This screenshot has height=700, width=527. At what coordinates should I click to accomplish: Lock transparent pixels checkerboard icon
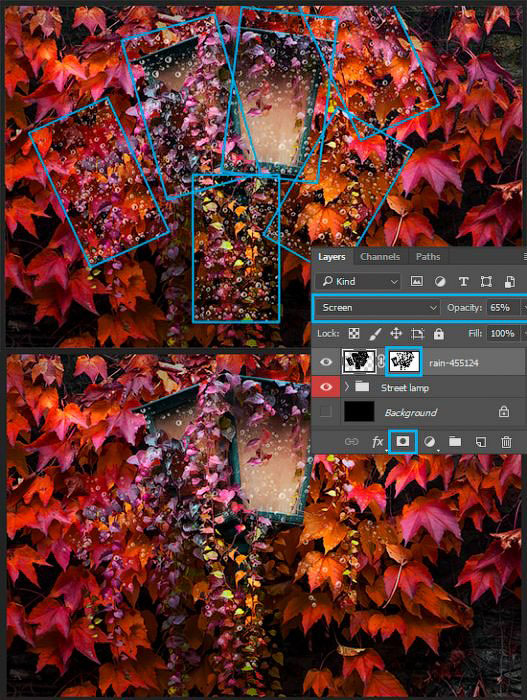click(354, 333)
